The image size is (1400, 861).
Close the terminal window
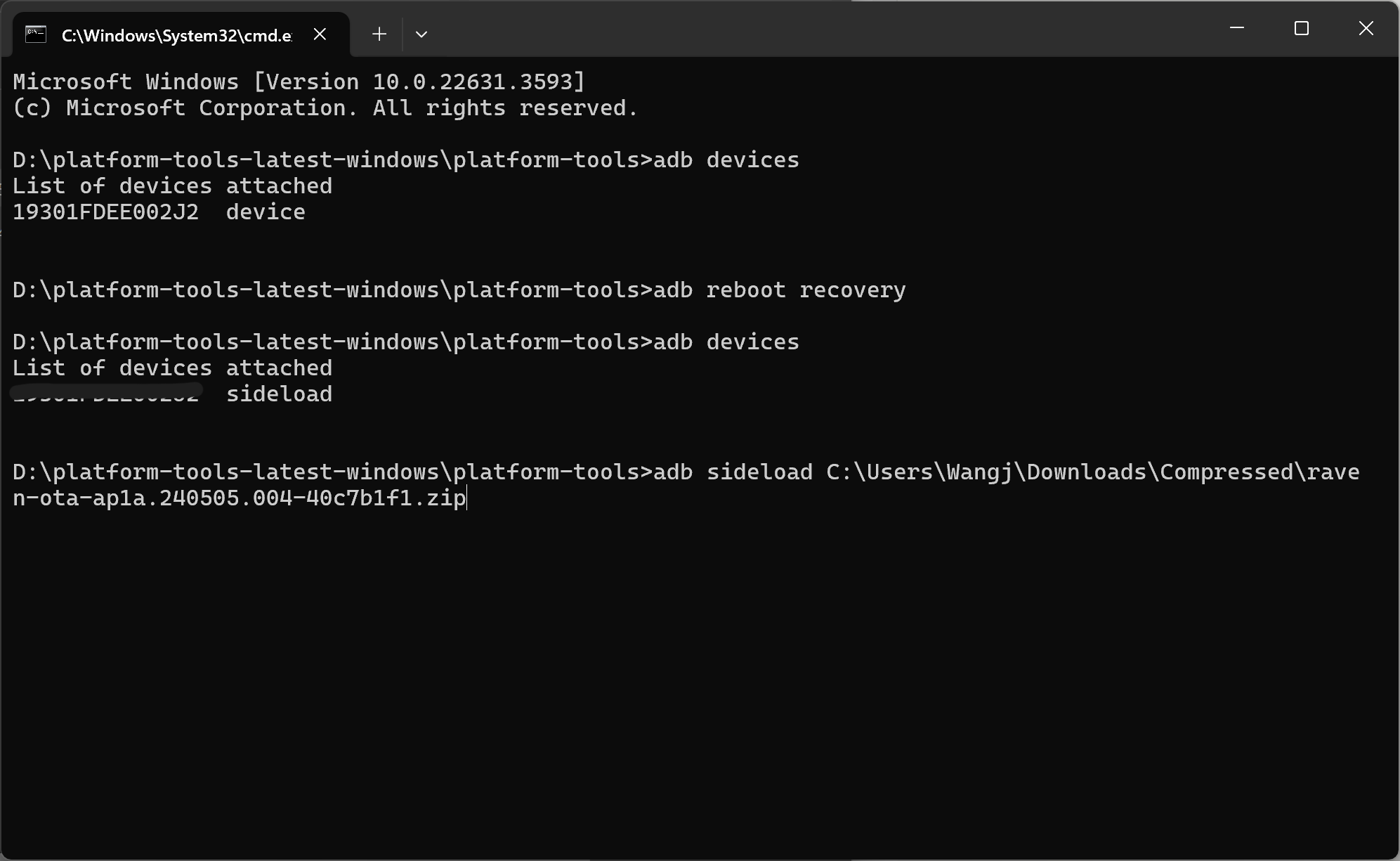[1366, 28]
